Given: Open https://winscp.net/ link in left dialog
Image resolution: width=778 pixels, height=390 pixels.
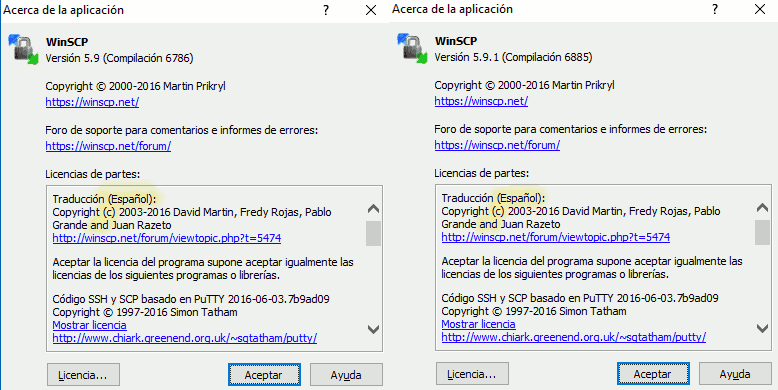Looking at the screenshot, I should pyautogui.click(x=92, y=102).
